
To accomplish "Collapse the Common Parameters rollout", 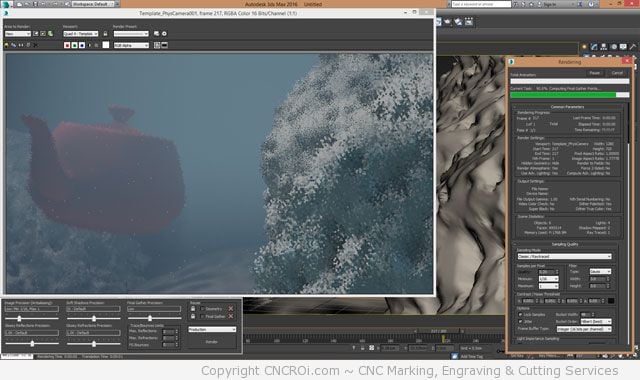I will click(567, 107).
